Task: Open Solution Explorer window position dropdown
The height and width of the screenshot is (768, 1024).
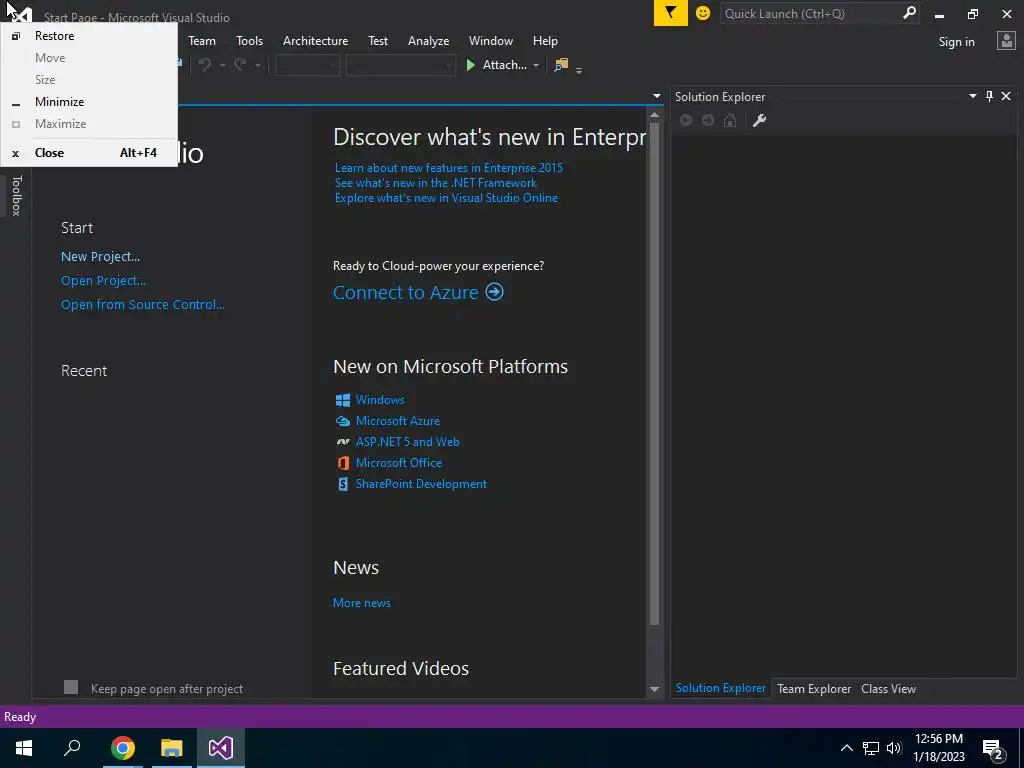Action: coord(972,96)
